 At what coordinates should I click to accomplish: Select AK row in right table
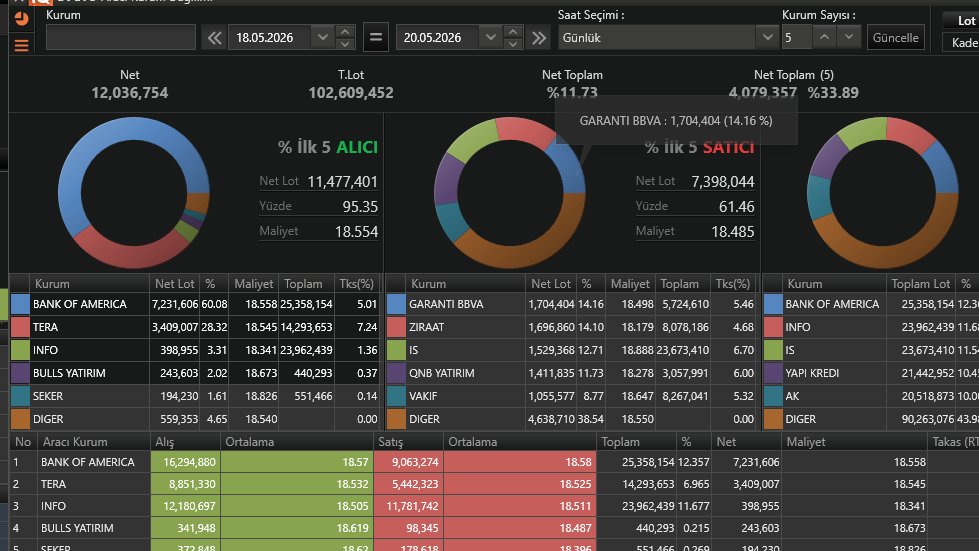871,396
